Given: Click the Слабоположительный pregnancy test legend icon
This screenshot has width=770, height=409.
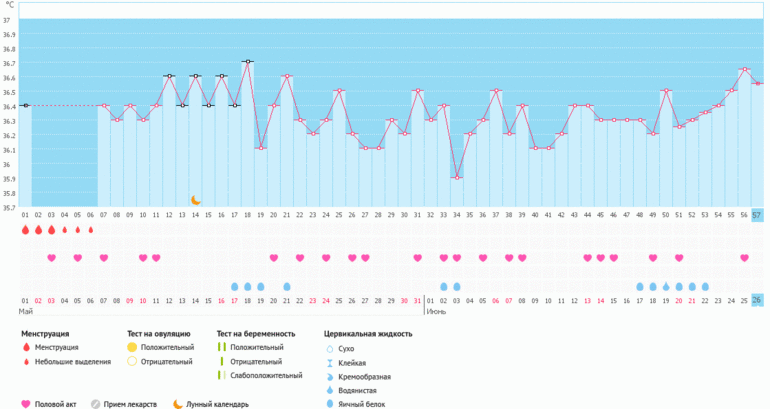Looking at the screenshot, I should coord(221,375).
